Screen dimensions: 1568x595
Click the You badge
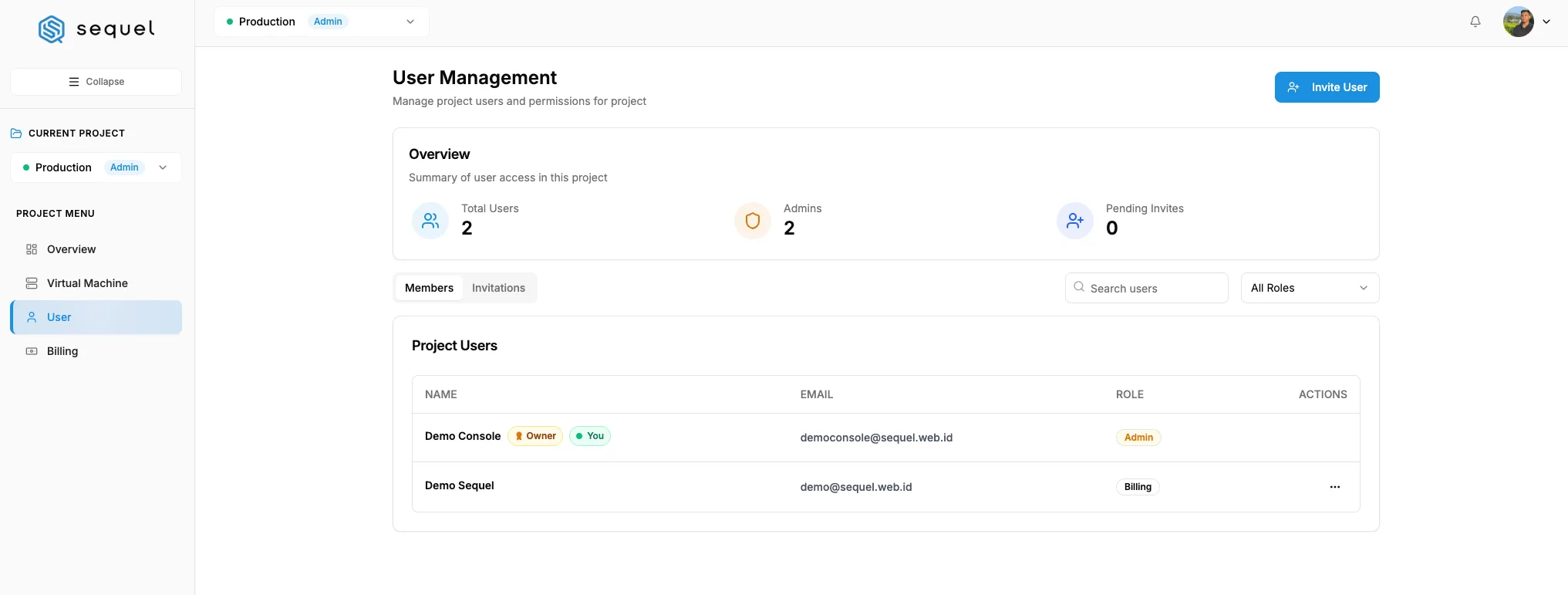pos(590,436)
